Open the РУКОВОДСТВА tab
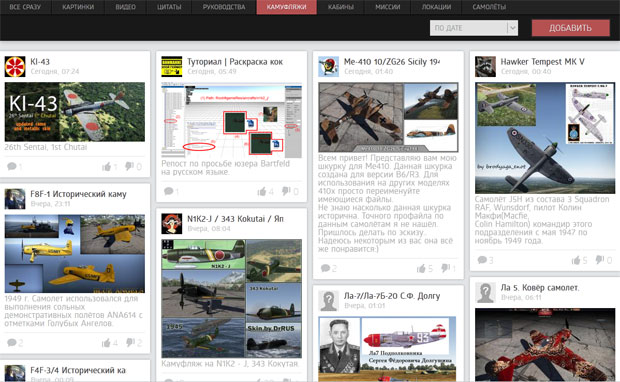 [224, 7]
